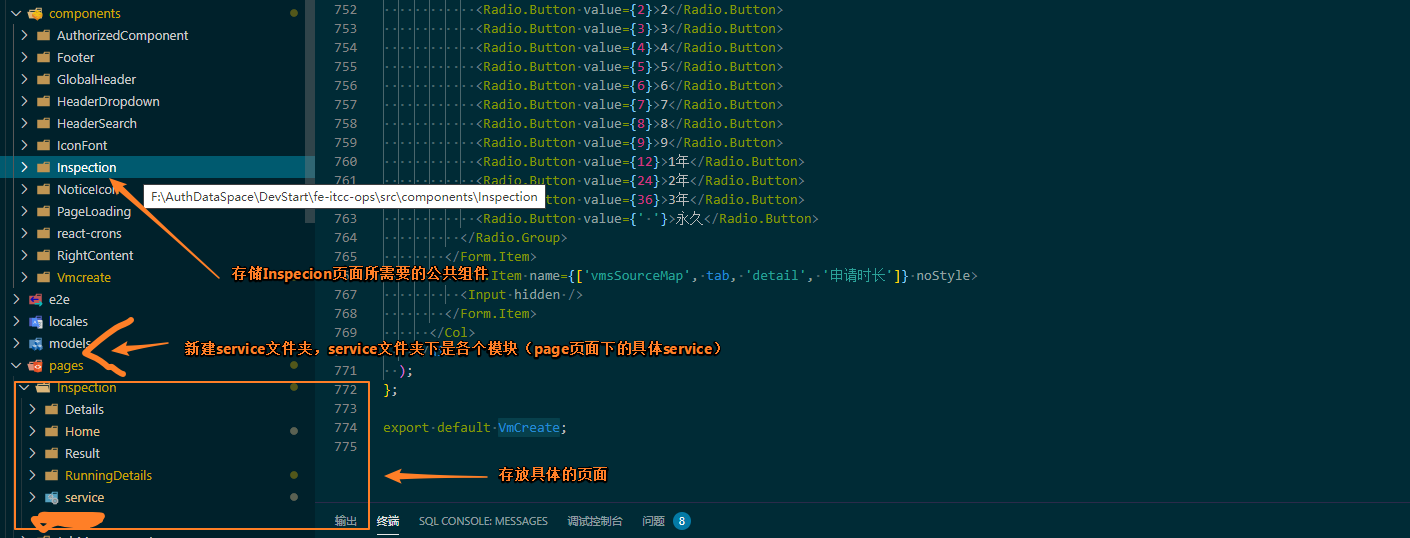
Task: Select the Footer folder label
Action: click(x=76, y=57)
